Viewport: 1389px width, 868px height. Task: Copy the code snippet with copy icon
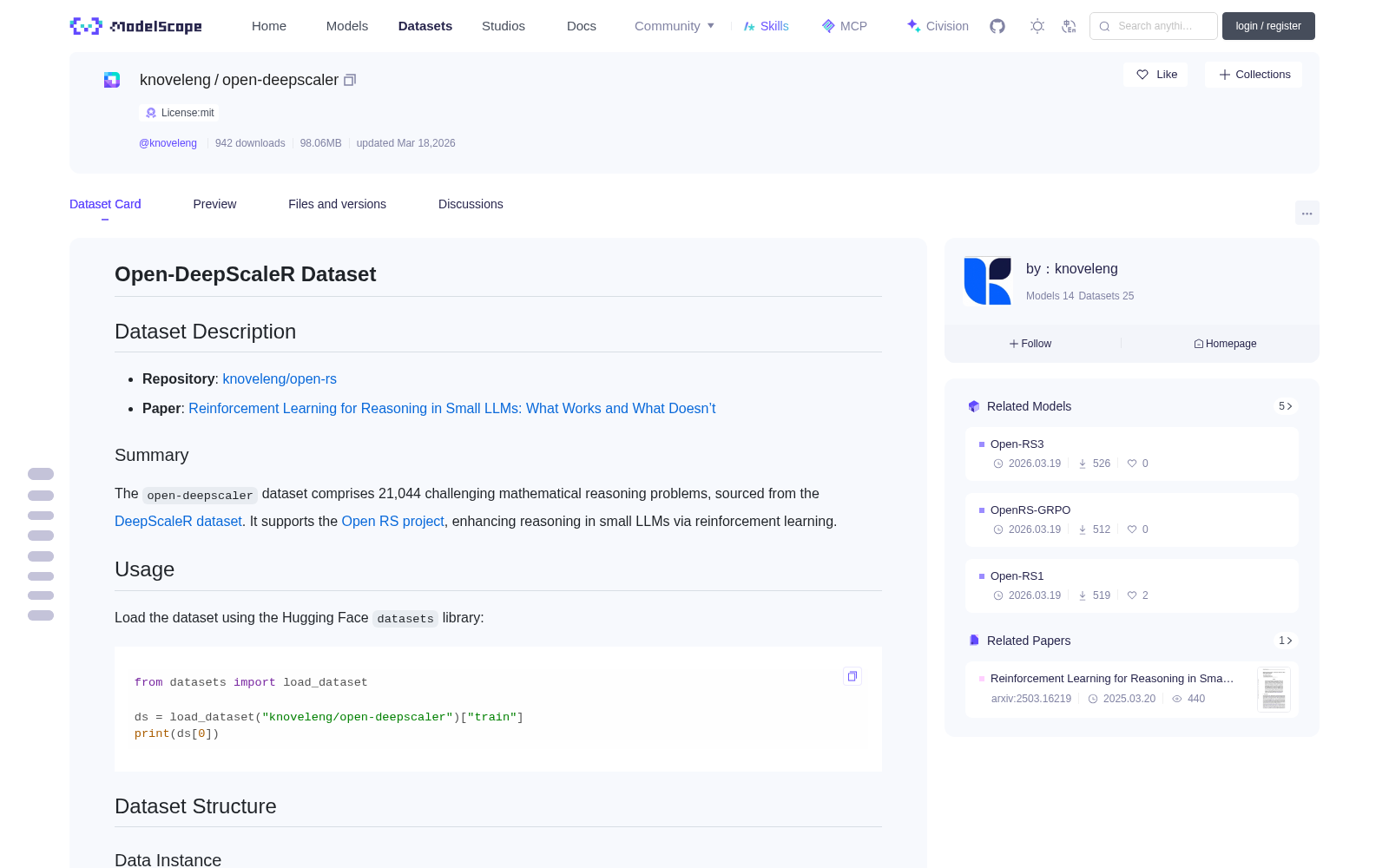coord(852,676)
